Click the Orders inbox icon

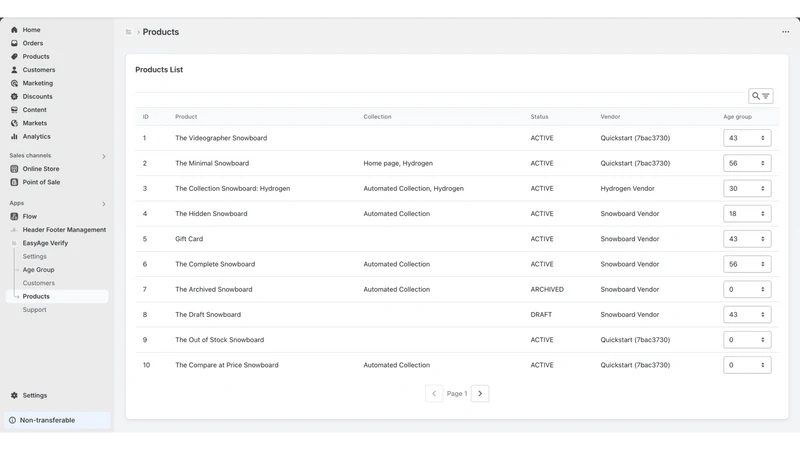(x=14, y=43)
